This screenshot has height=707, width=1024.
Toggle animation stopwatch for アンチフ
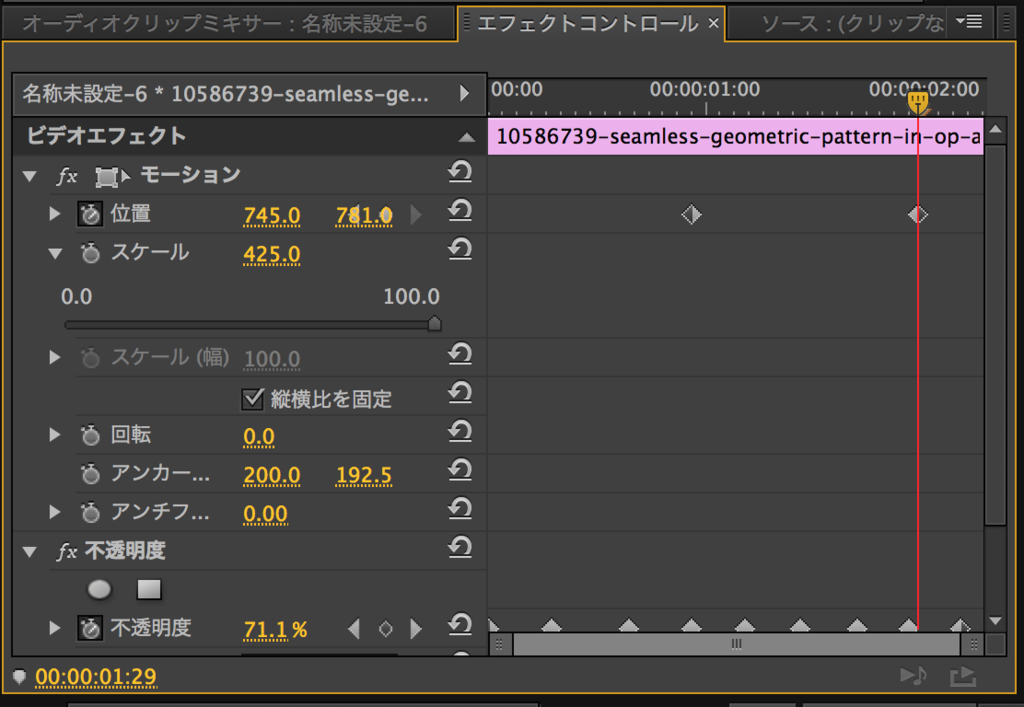coord(90,512)
